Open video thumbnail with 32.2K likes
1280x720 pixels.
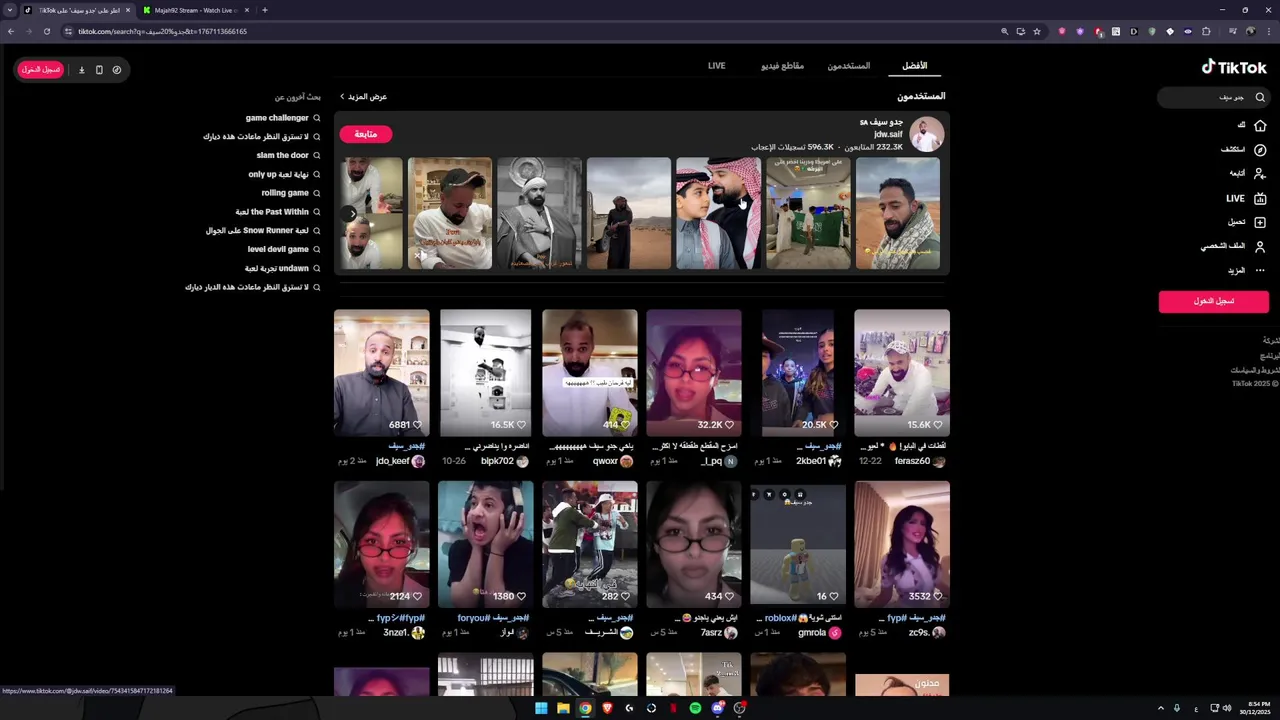click(x=693, y=373)
